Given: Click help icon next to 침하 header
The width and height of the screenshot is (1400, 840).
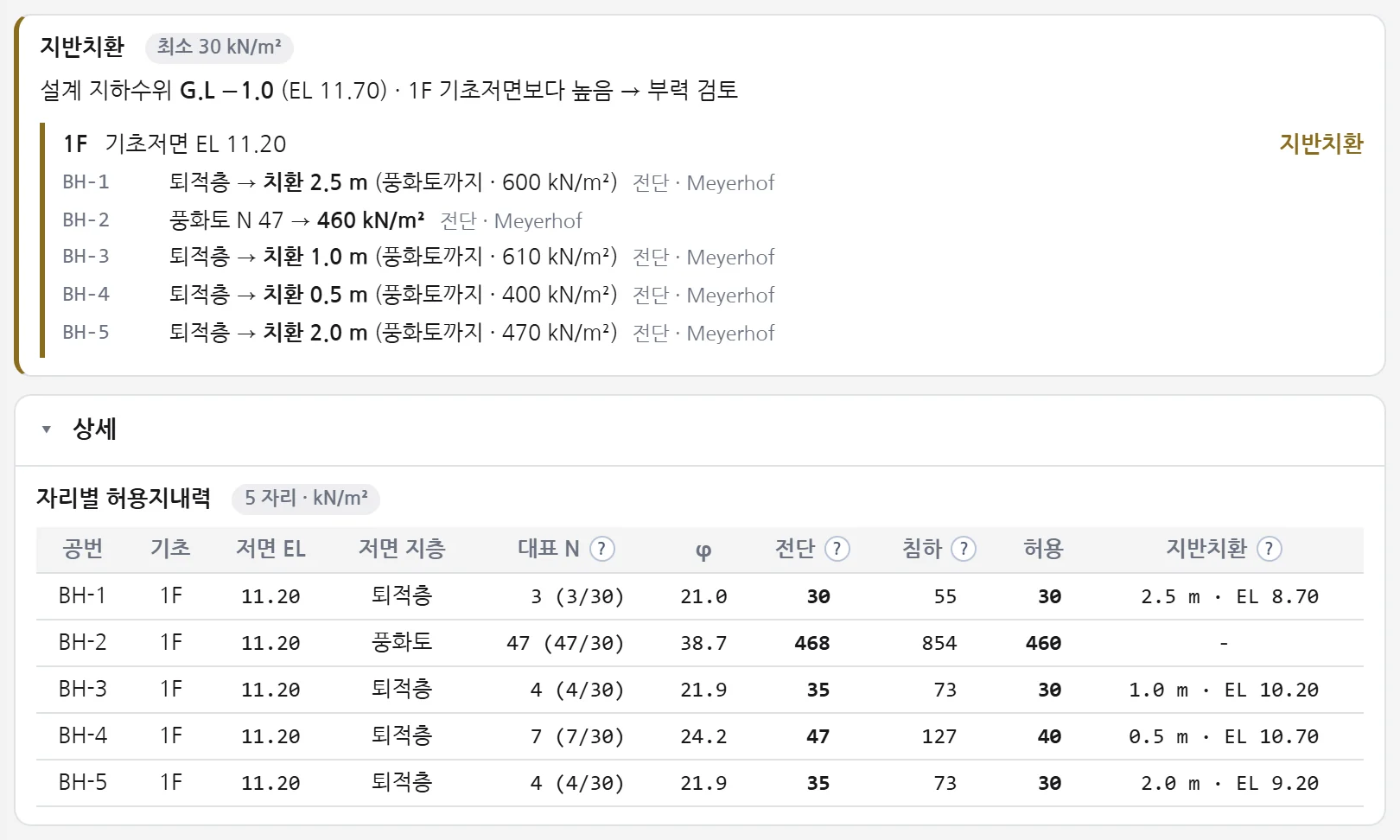Looking at the screenshot, I should pos(964,549).
